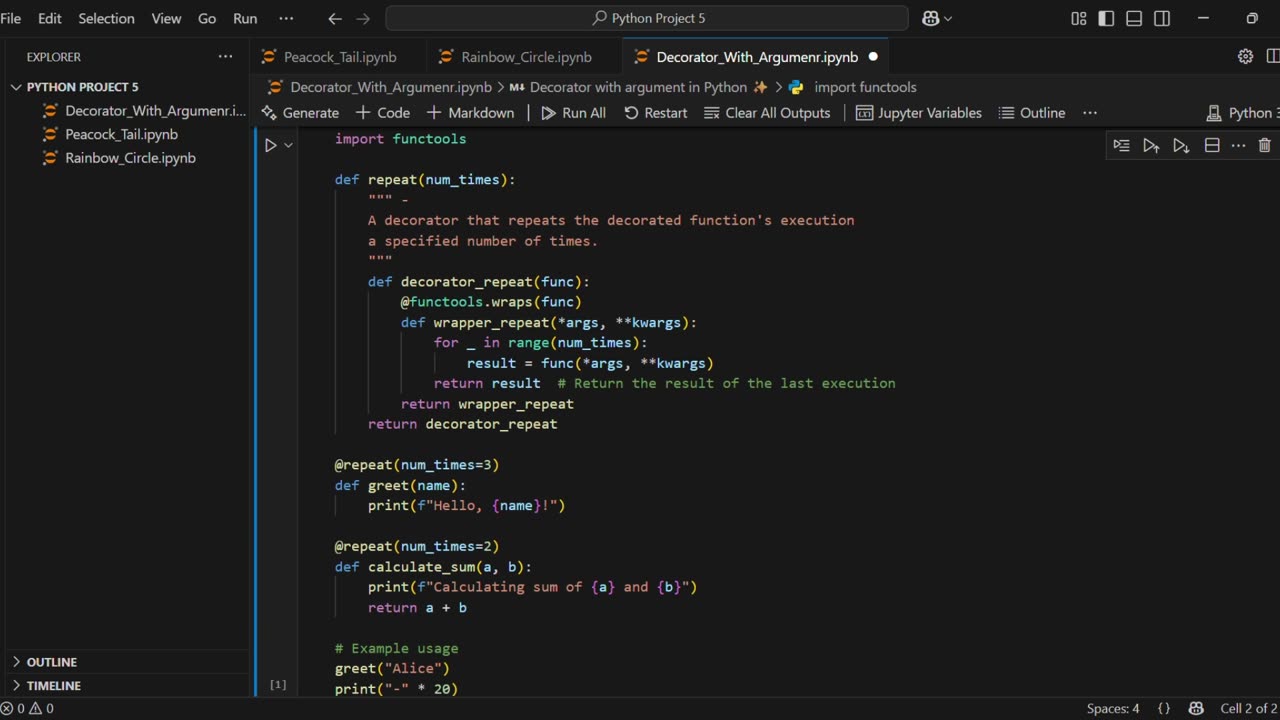Viewport: 1280px width, 720px height.
Task: Select Python kernel picker
Action: (x=1243, y=113)
